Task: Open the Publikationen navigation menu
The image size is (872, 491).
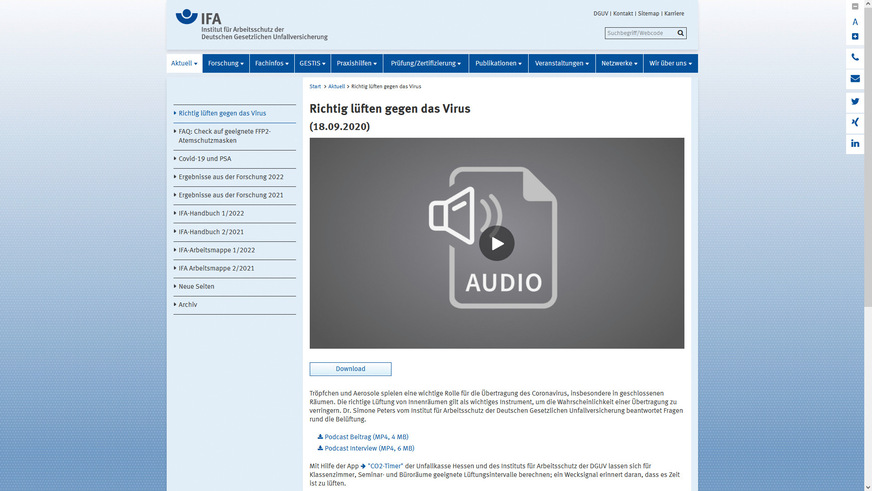Action: tap(499, 63)
